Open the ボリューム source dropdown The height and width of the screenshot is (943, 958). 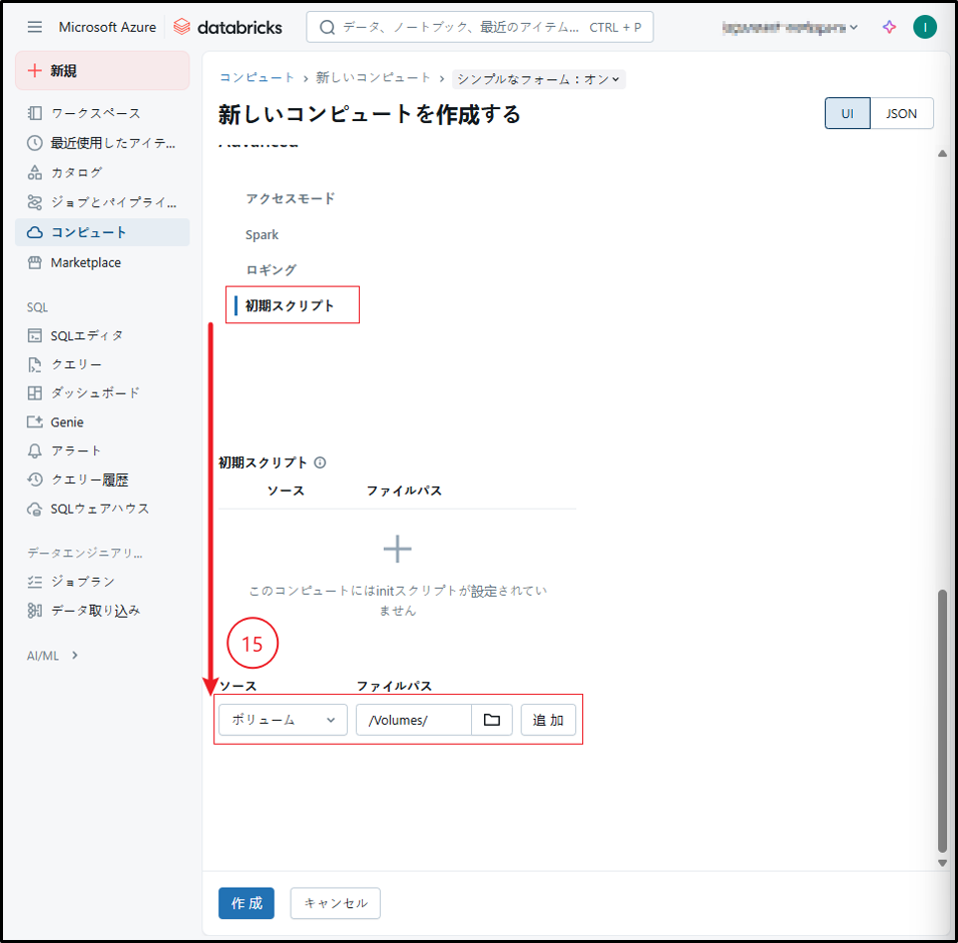click(283, 720)
